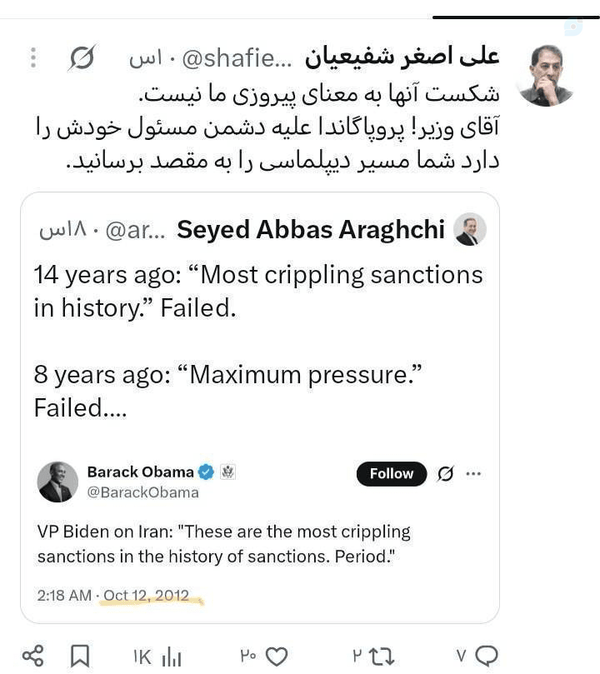Bookmark this tweet

pos(80,656)
